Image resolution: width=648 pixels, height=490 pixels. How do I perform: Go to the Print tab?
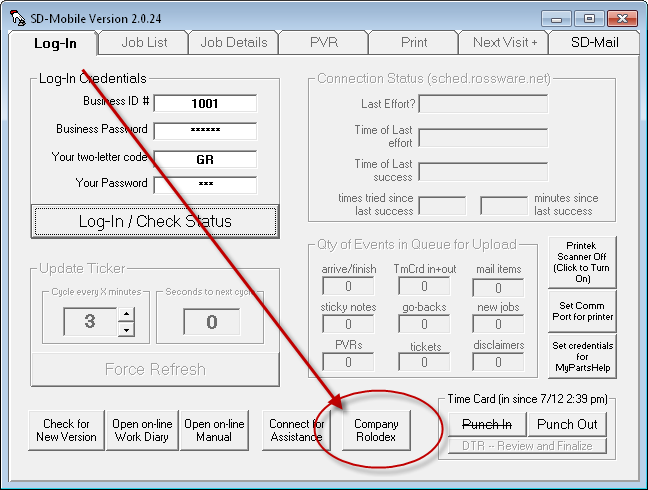click(x=413, y=43)
